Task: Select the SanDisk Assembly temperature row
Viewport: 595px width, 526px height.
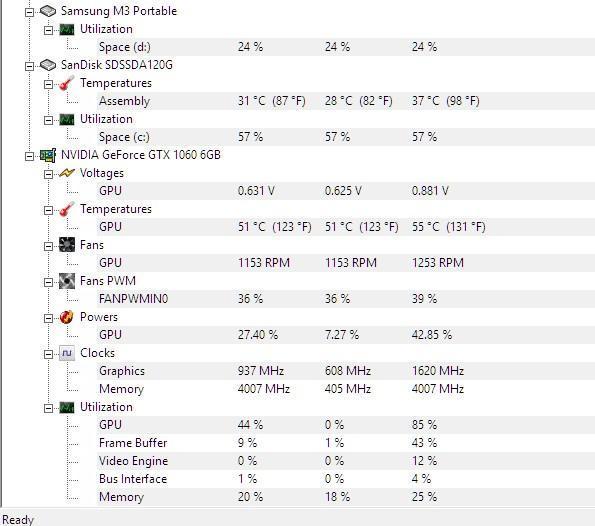Action: (x=346, y=101)
